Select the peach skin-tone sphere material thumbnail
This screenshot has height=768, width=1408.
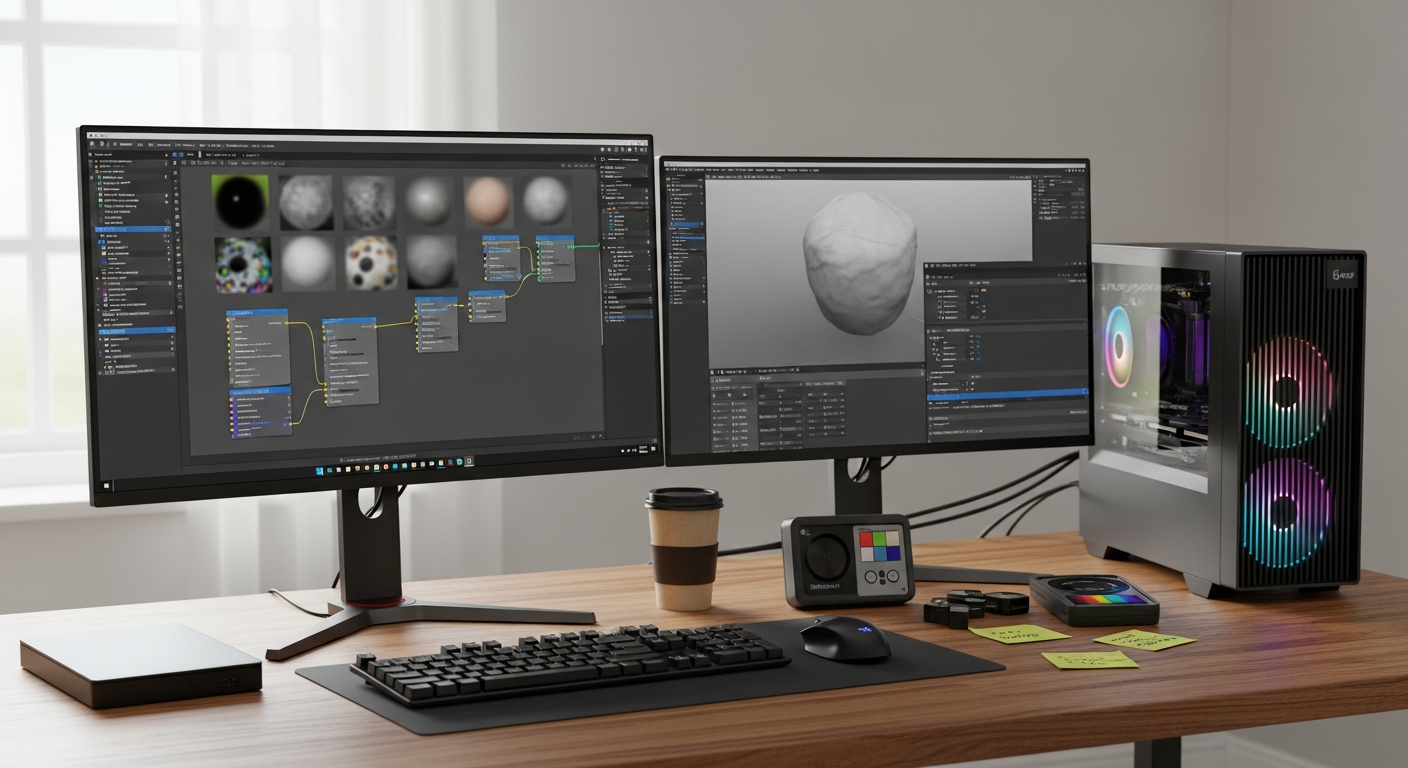pyautogui.click(x=488, y=202)
